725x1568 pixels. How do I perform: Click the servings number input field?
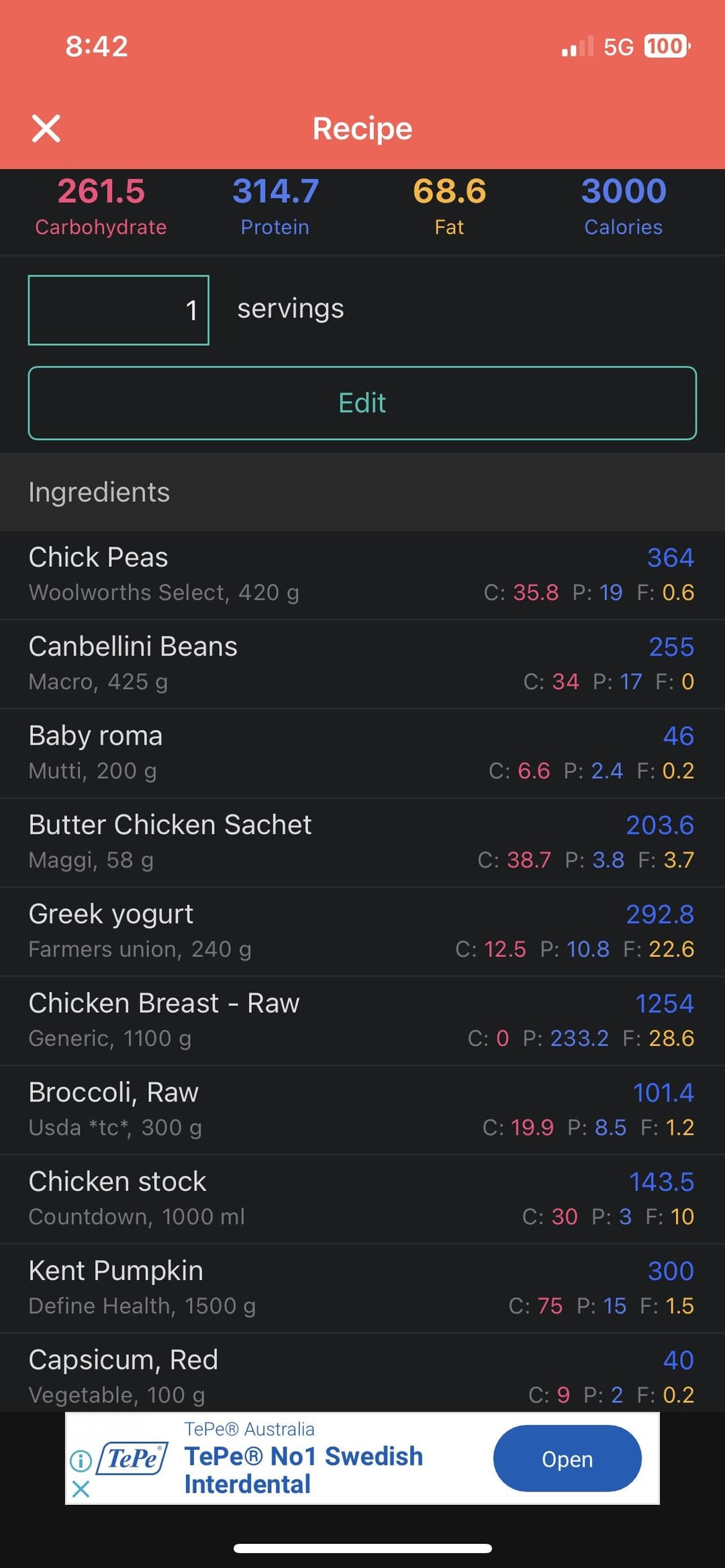pos(118,310)
